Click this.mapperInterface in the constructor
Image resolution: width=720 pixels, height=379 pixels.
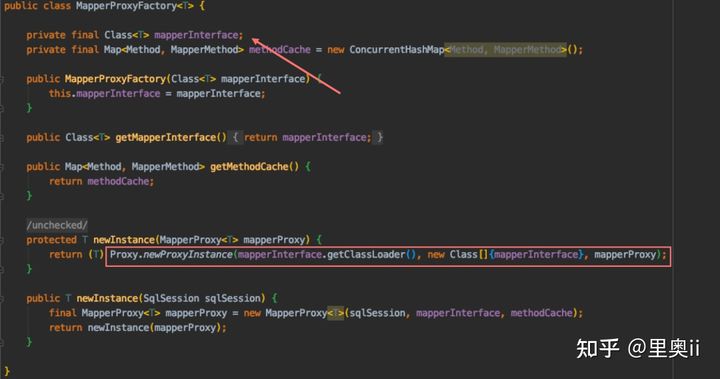click(x=105, y=94)
